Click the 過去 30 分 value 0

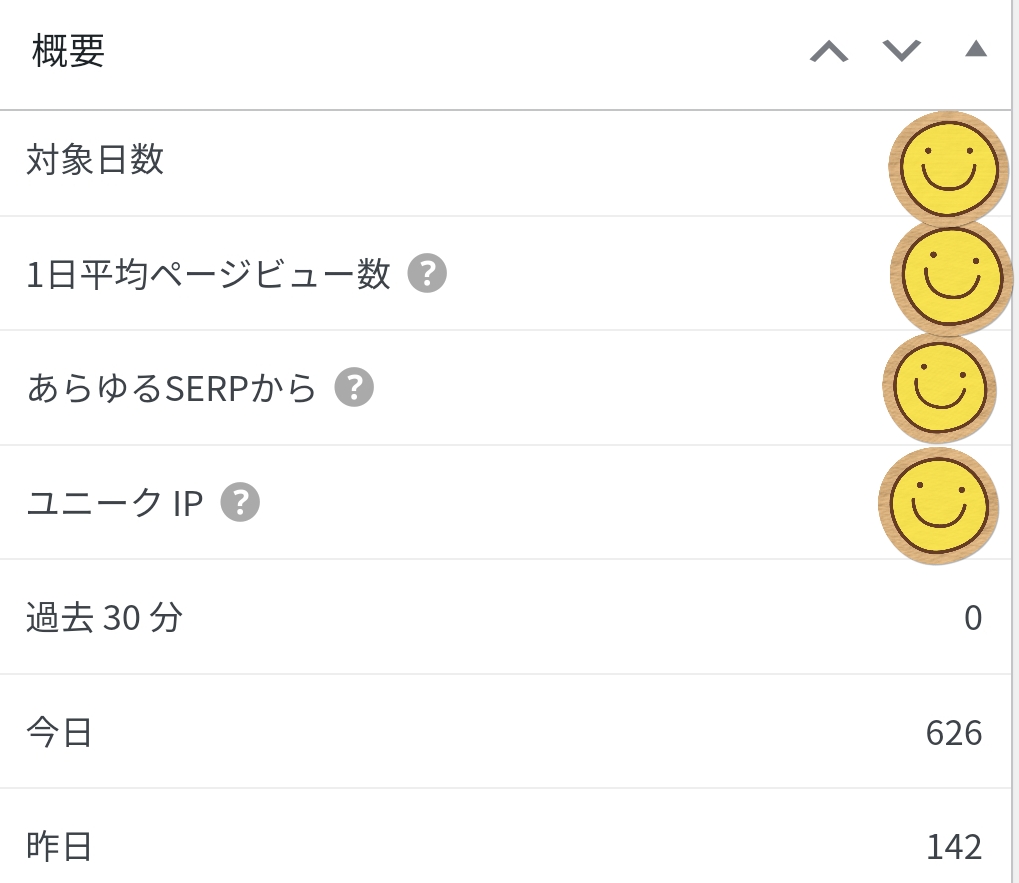(972, 618)
